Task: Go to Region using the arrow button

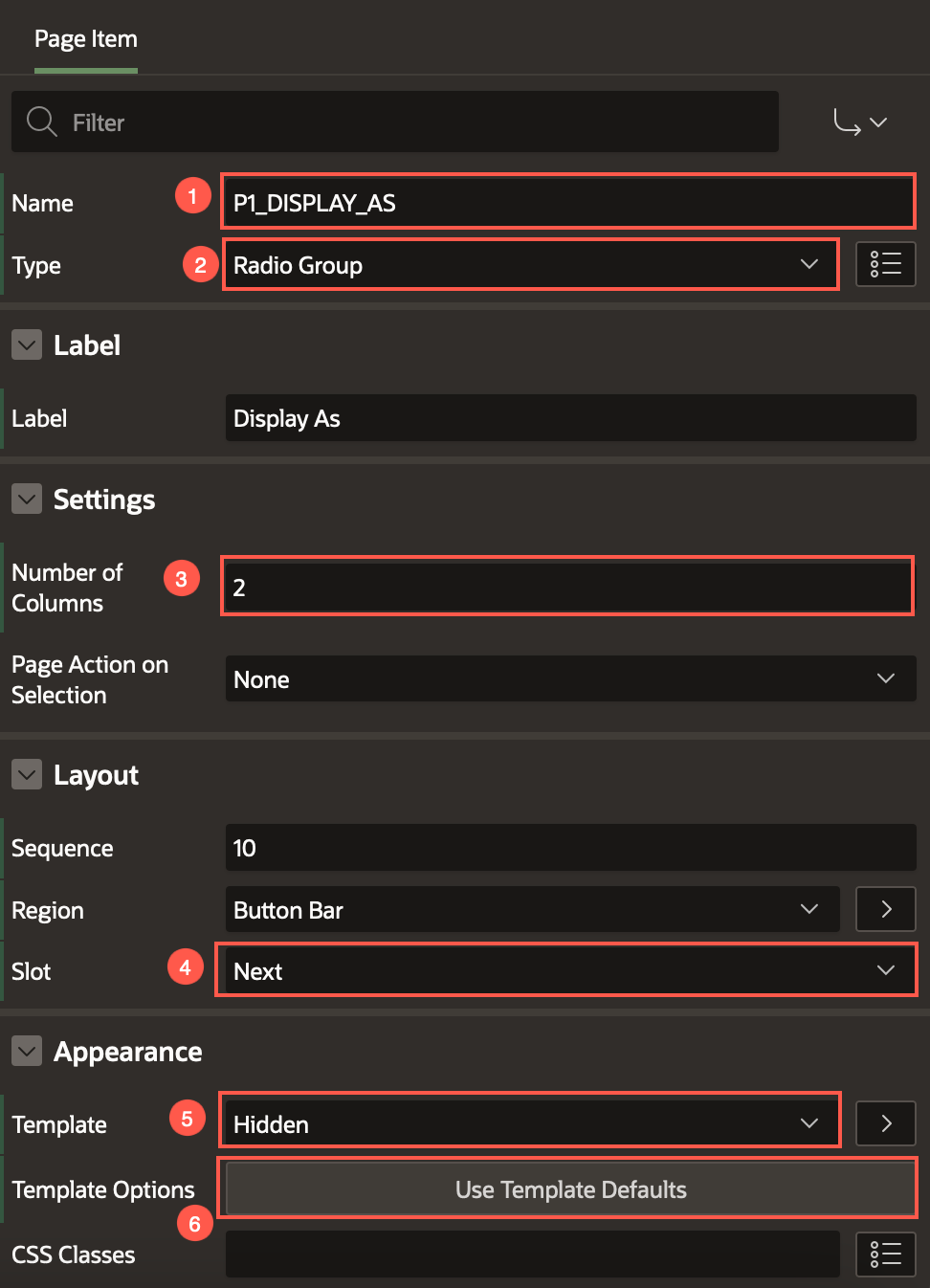Action: (885, 909)
